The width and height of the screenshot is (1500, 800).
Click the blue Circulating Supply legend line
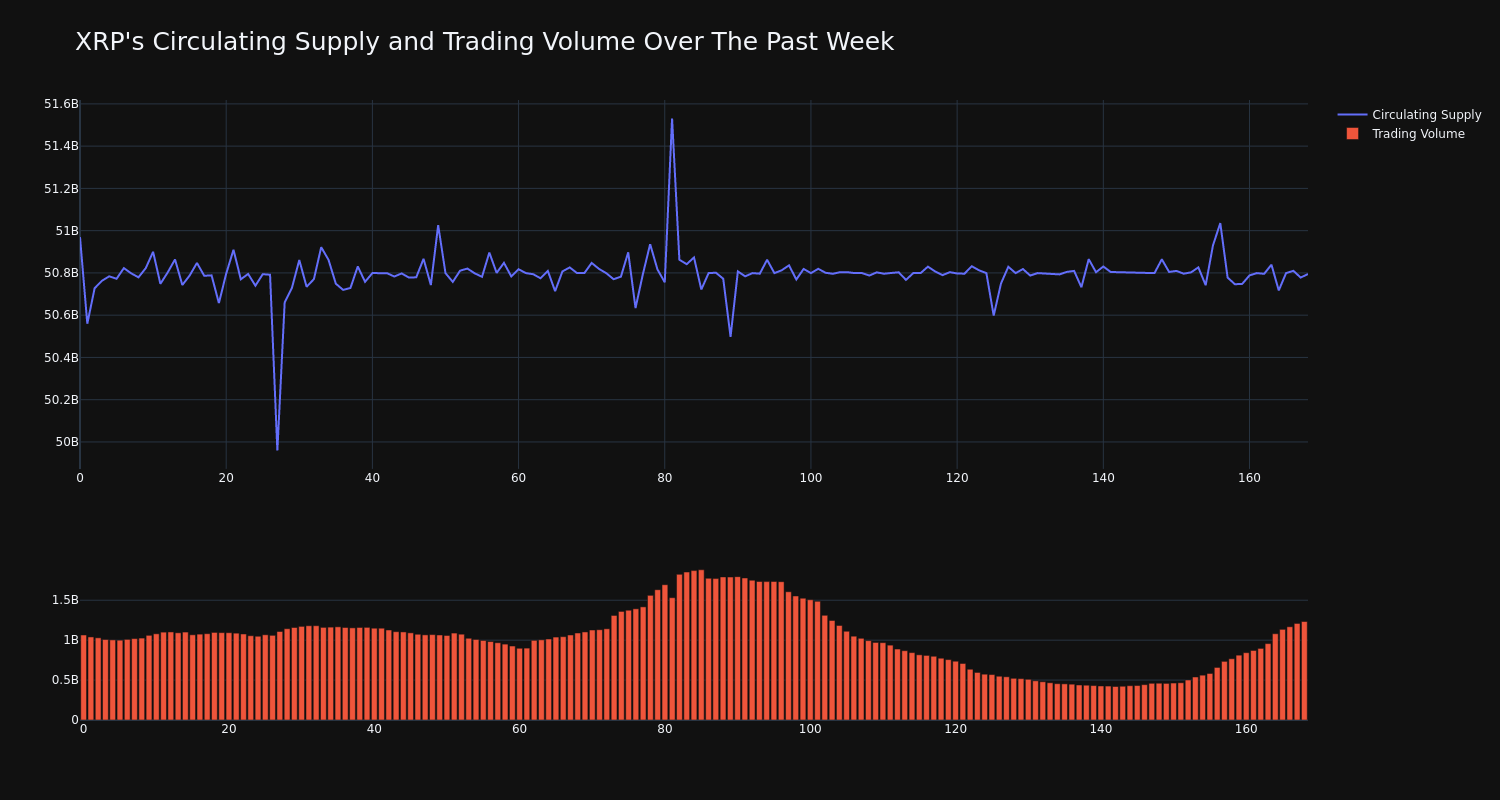tap(1352, 115)
